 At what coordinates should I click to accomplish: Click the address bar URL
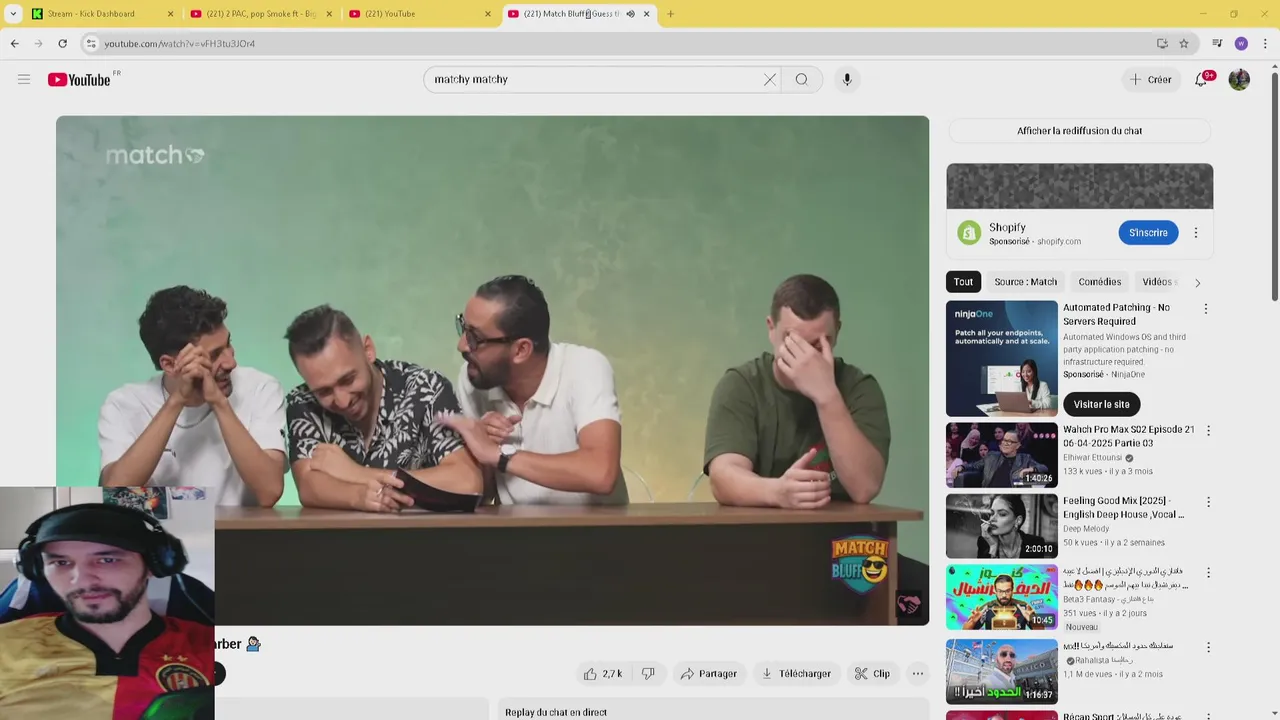coord(180,44)
